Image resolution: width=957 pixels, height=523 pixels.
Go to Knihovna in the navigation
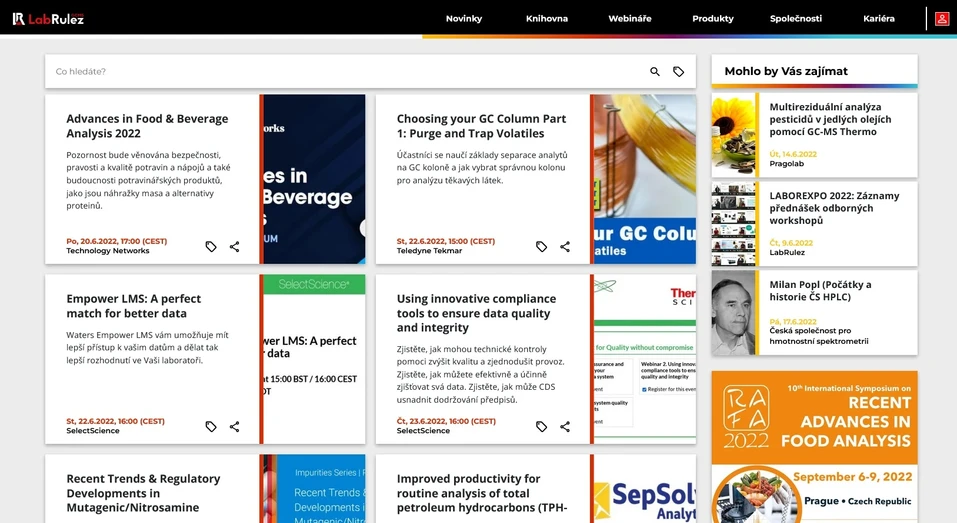tap(547, 19)
